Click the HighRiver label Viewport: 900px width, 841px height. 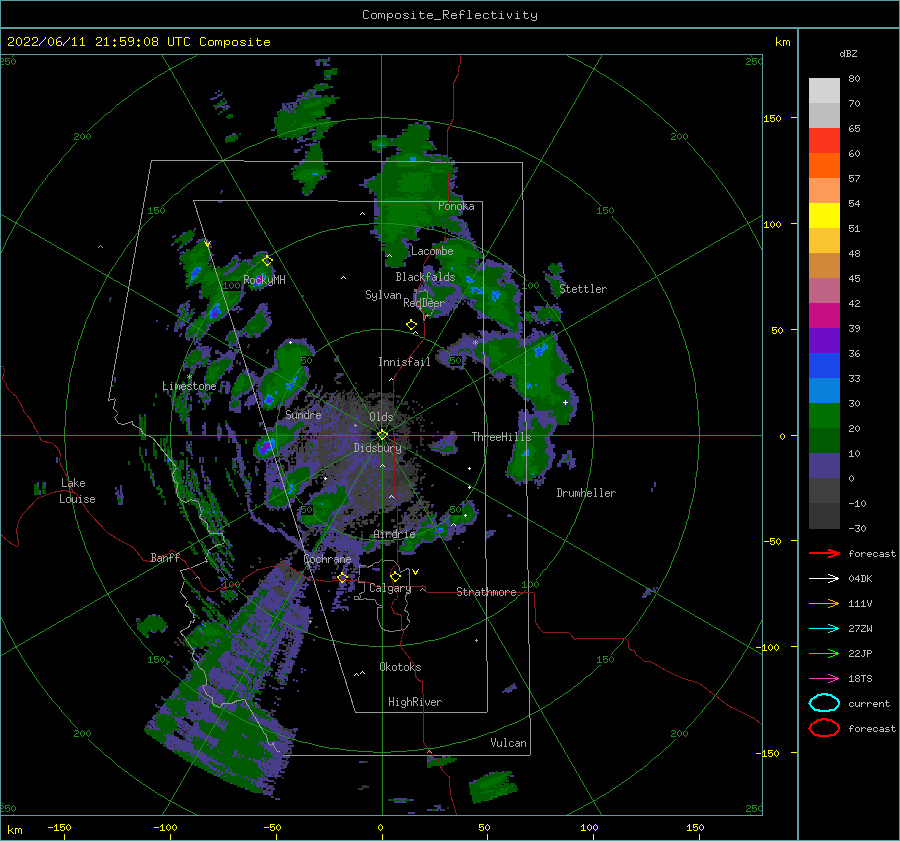pos(415,702)
